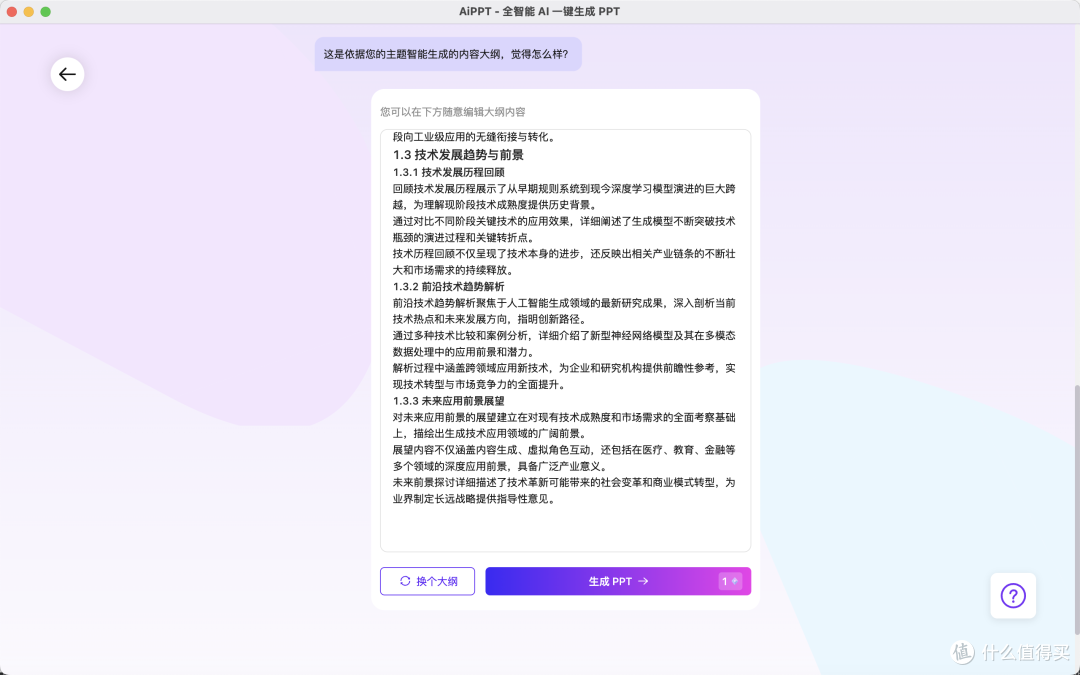1080x675 pixels.
Task: Maximize the window with the green button
Action: point(45,12)
